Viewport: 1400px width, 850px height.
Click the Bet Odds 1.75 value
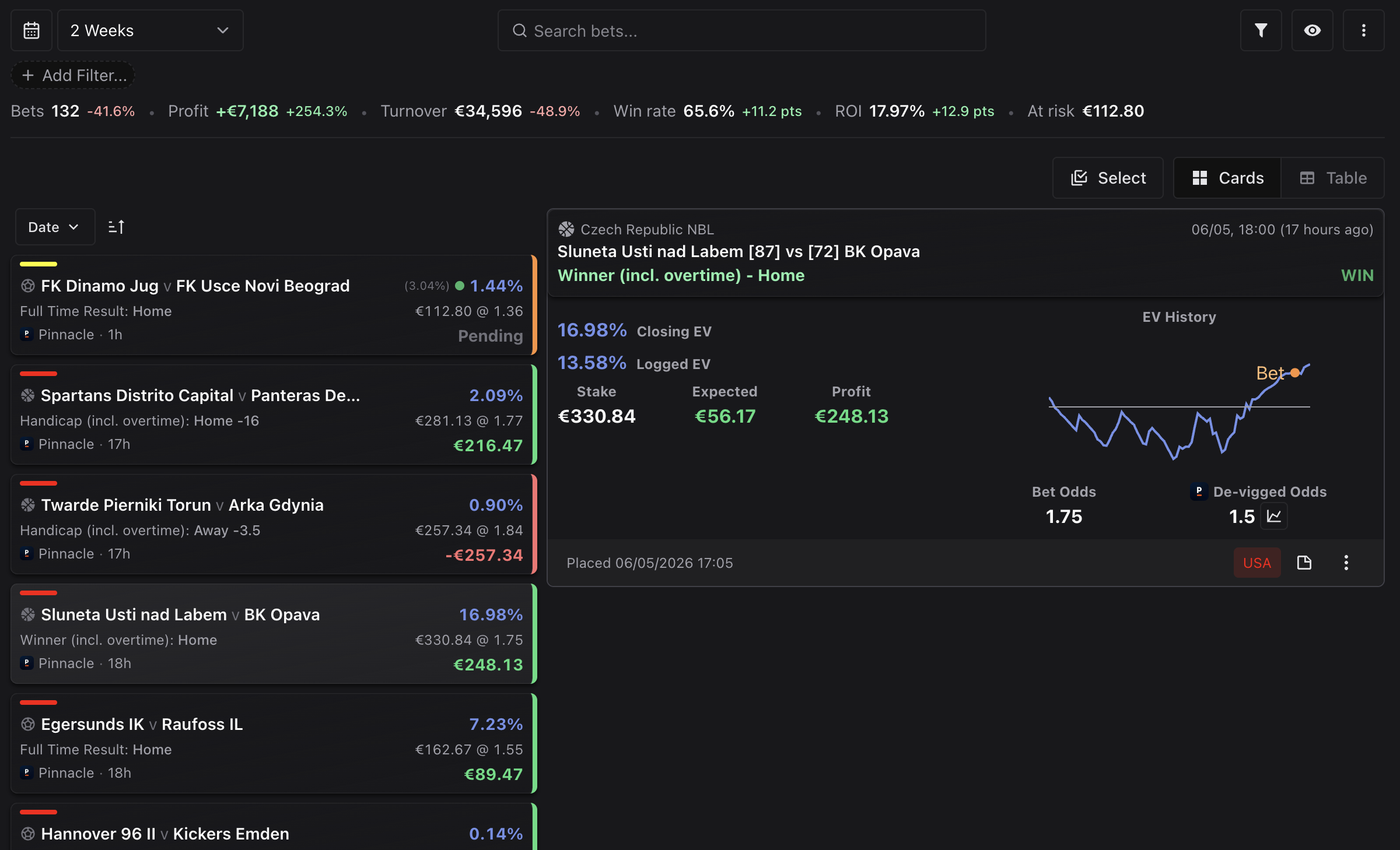(1063, 517)
